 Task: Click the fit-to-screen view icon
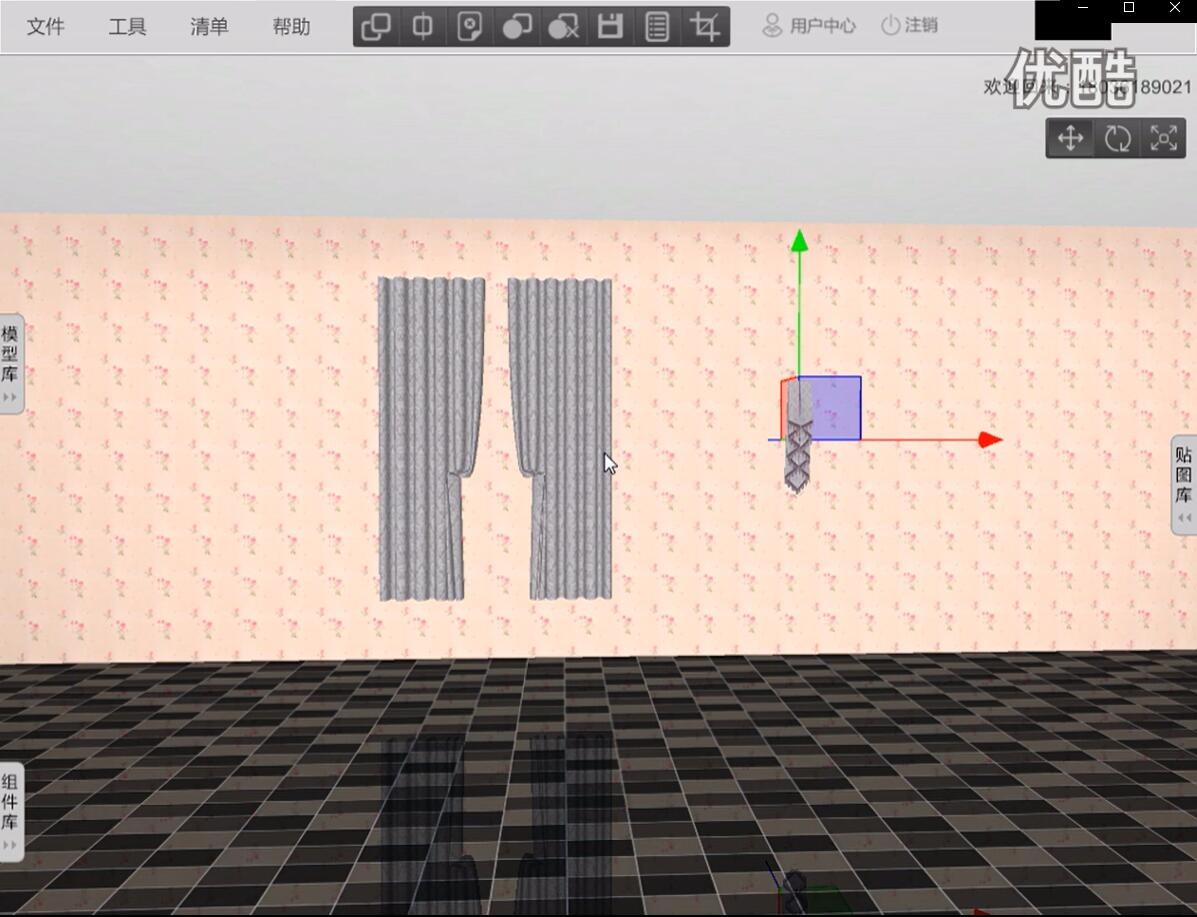click(x=1163, y=138)
